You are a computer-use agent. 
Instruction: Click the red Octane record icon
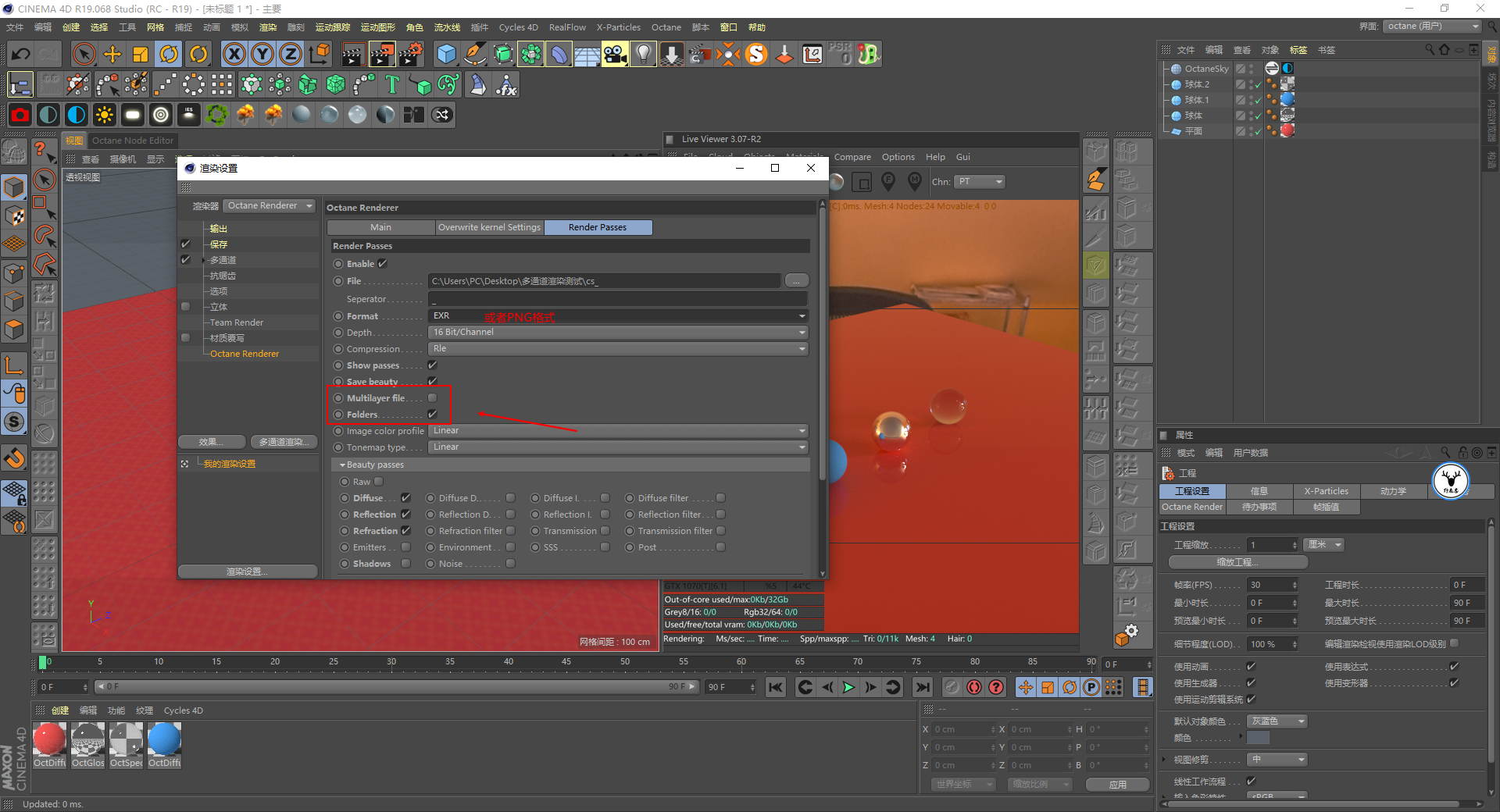coord(20,115)
